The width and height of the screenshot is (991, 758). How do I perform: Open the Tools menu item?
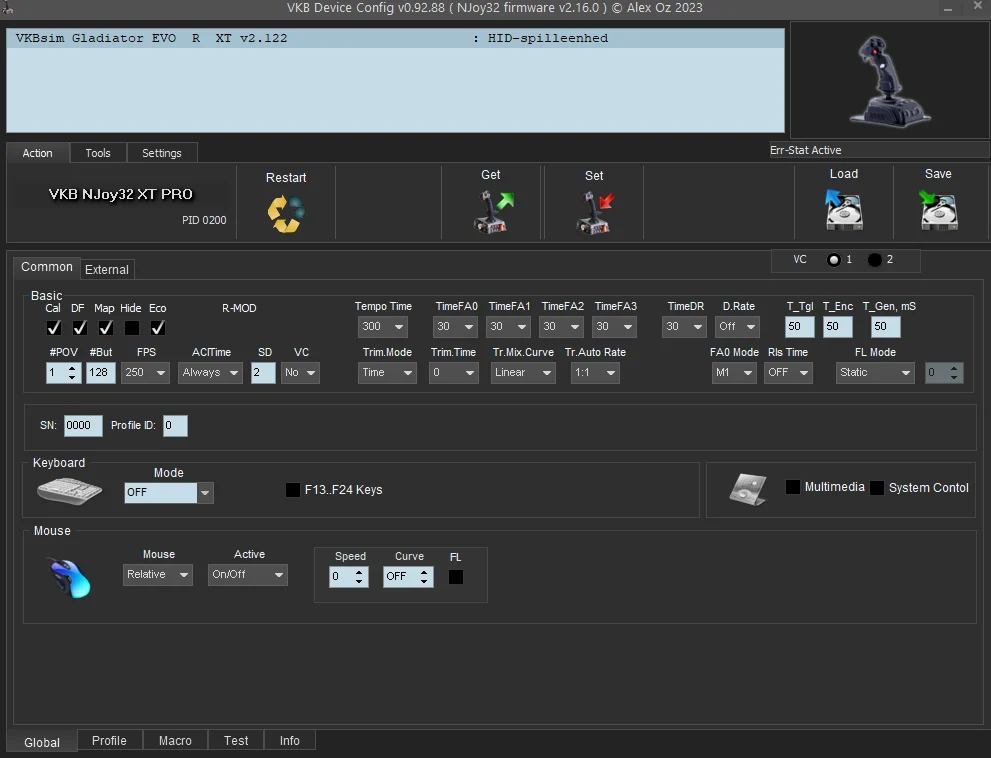click(x=98, y=152)
